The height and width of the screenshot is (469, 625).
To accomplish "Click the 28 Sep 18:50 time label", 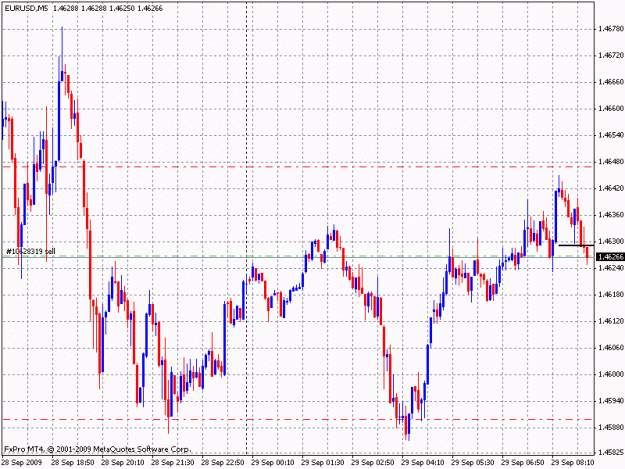I will (x=73, y=462).
